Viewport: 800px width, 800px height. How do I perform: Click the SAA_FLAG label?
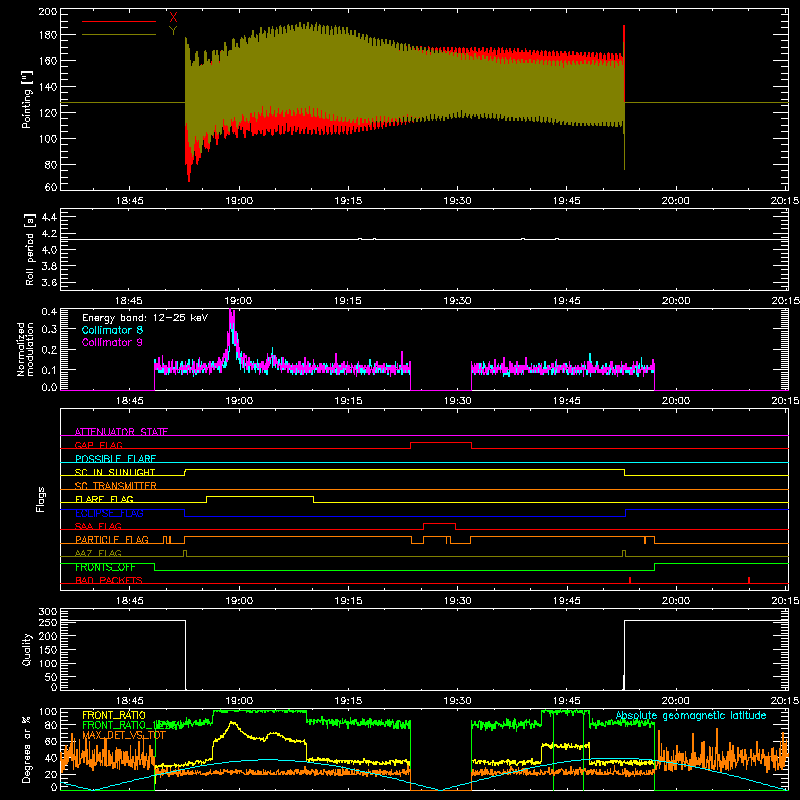pyautogui.click(x=98, y=526)
